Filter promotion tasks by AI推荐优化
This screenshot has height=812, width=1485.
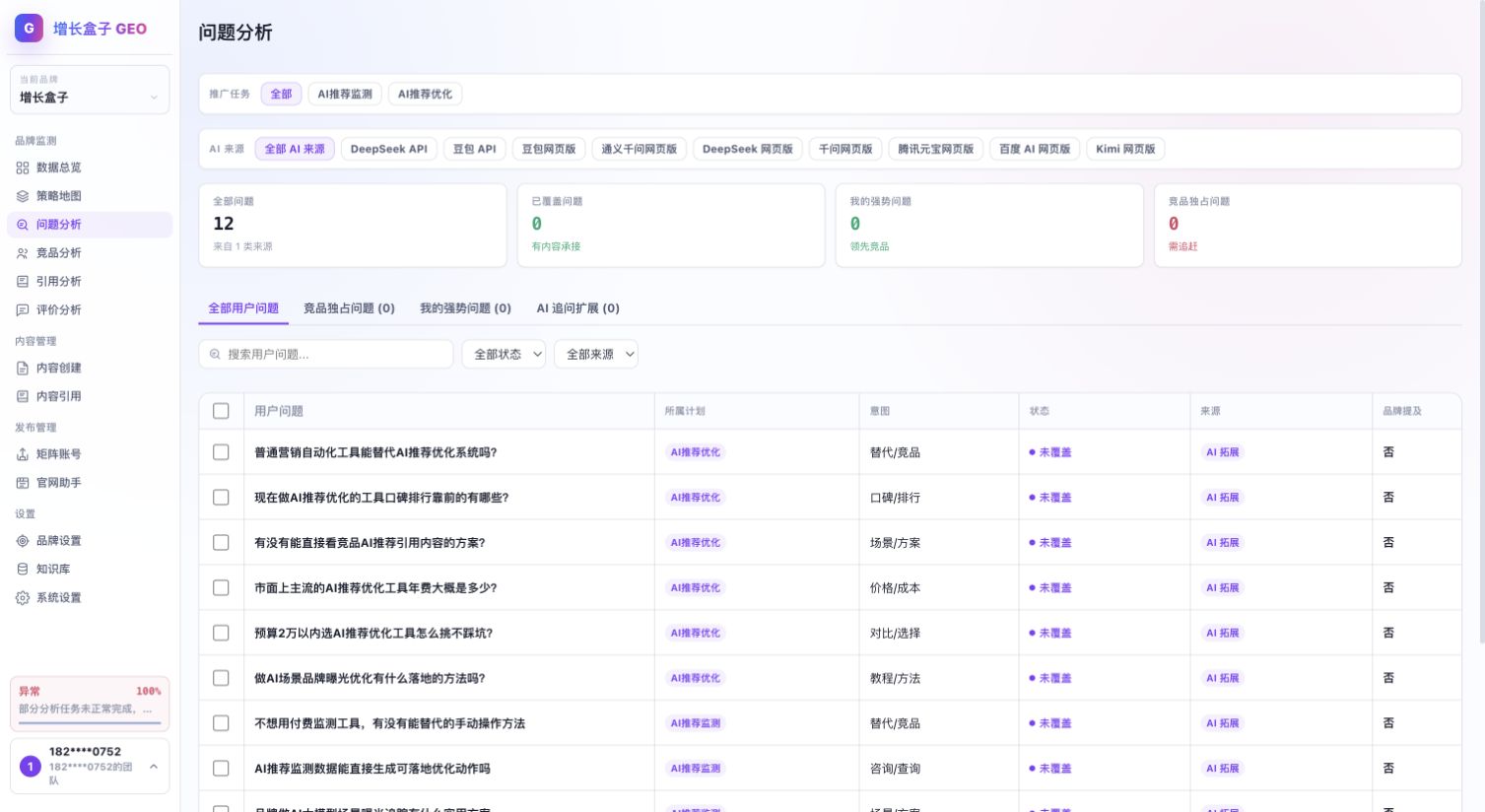tap(425, 94)
